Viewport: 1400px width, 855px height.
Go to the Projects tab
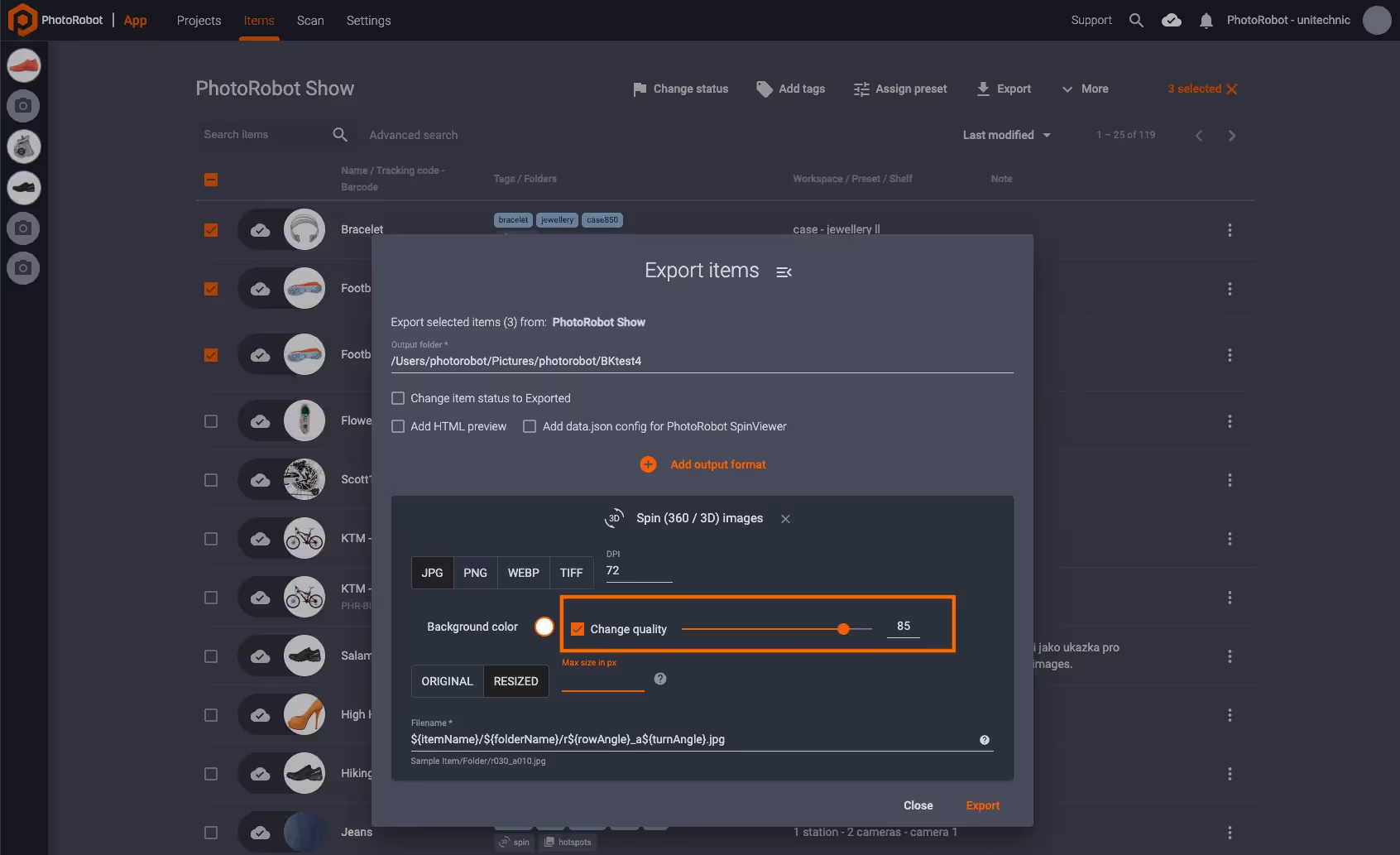[x=199, y=21]
